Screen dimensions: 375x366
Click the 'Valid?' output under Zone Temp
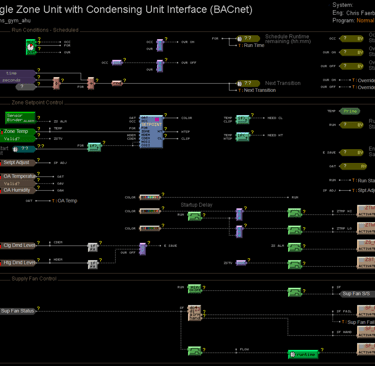pos(17,139)
